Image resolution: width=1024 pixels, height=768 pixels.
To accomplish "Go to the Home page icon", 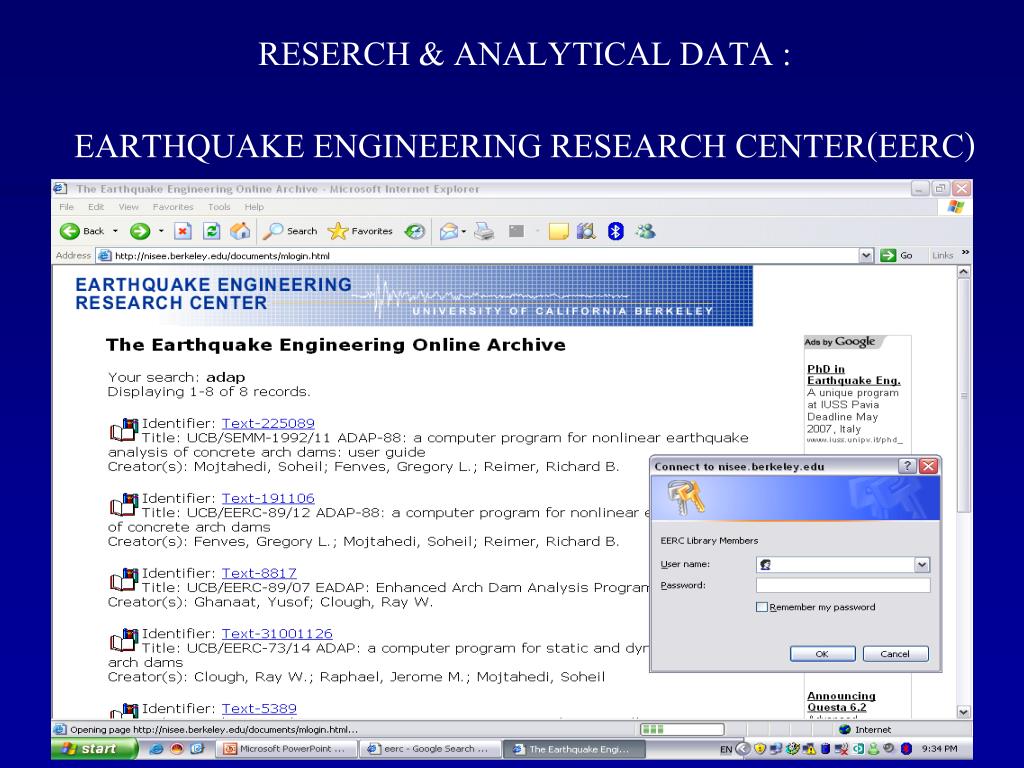I will [240, 231].
